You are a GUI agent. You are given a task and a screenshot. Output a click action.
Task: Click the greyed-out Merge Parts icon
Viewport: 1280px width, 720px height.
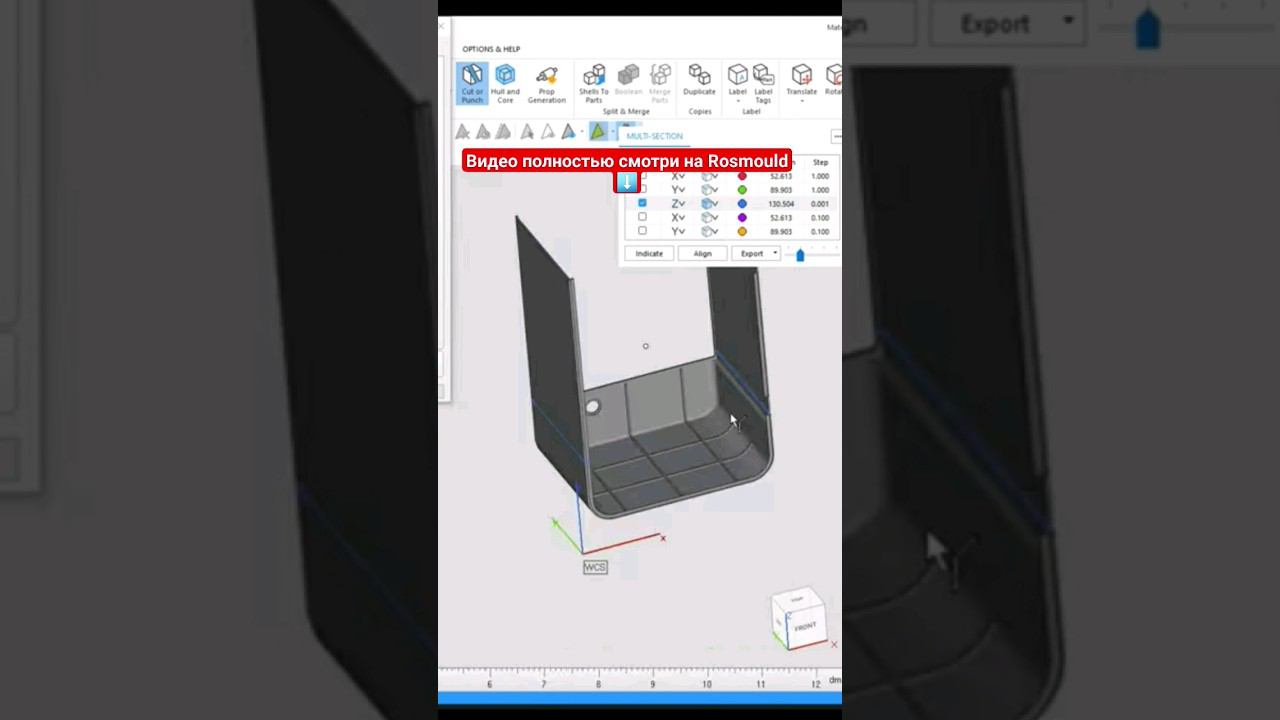point(660,75)
